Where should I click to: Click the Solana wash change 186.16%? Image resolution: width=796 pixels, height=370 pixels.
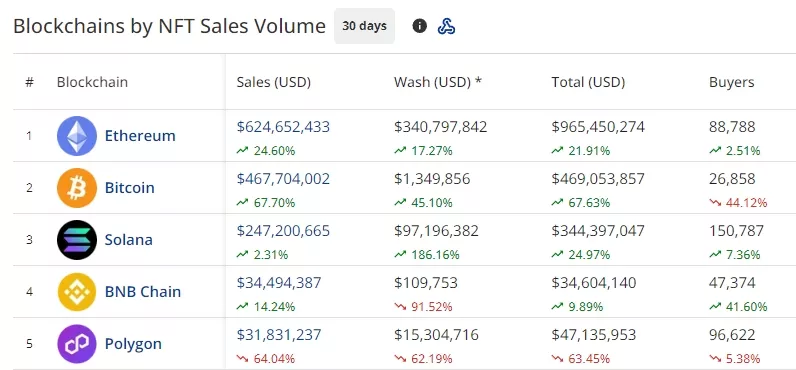(x=427, y=255)
